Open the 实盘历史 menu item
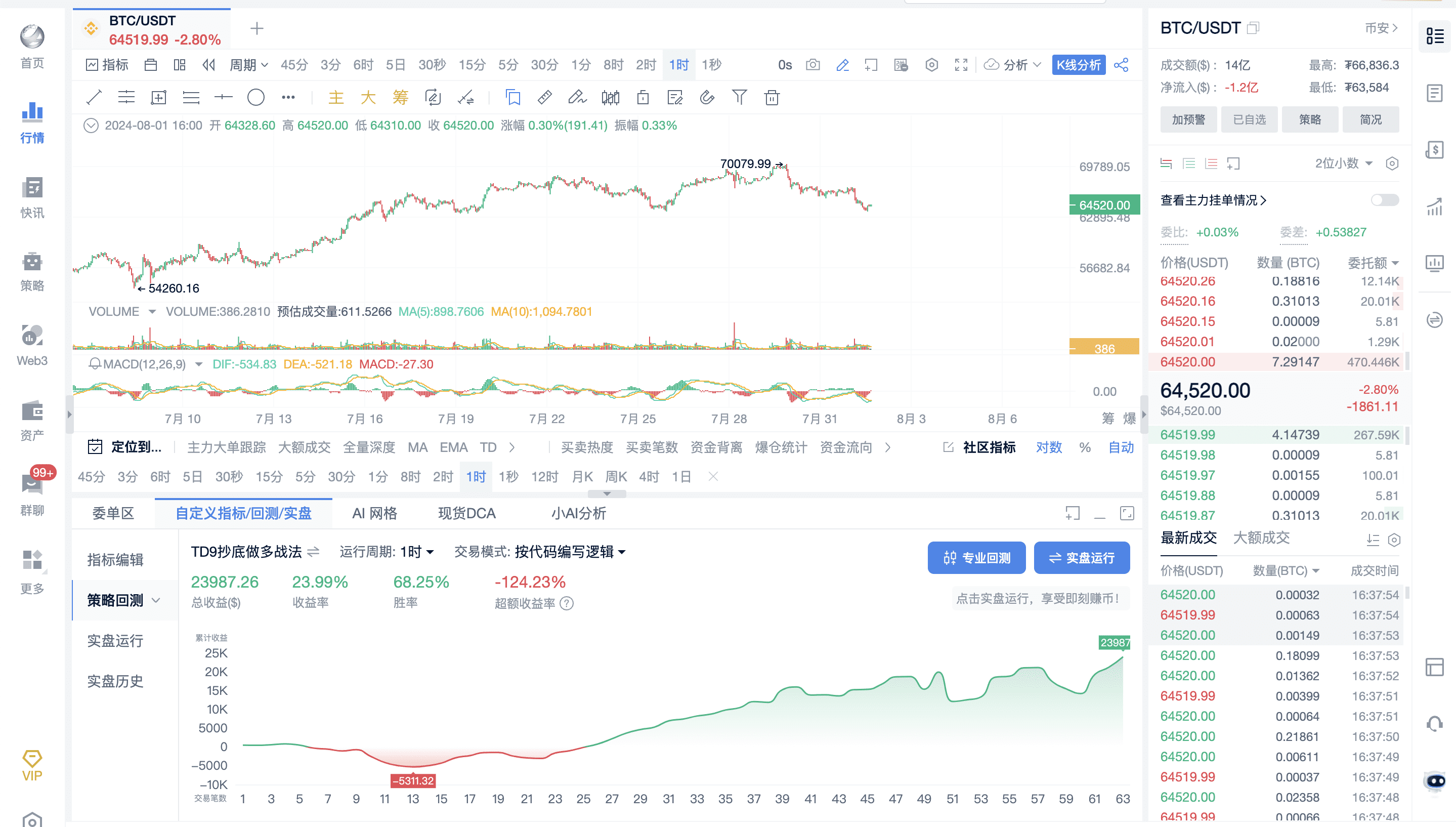The height and width of the screenshot is (827, 1456). click(115, 681)
